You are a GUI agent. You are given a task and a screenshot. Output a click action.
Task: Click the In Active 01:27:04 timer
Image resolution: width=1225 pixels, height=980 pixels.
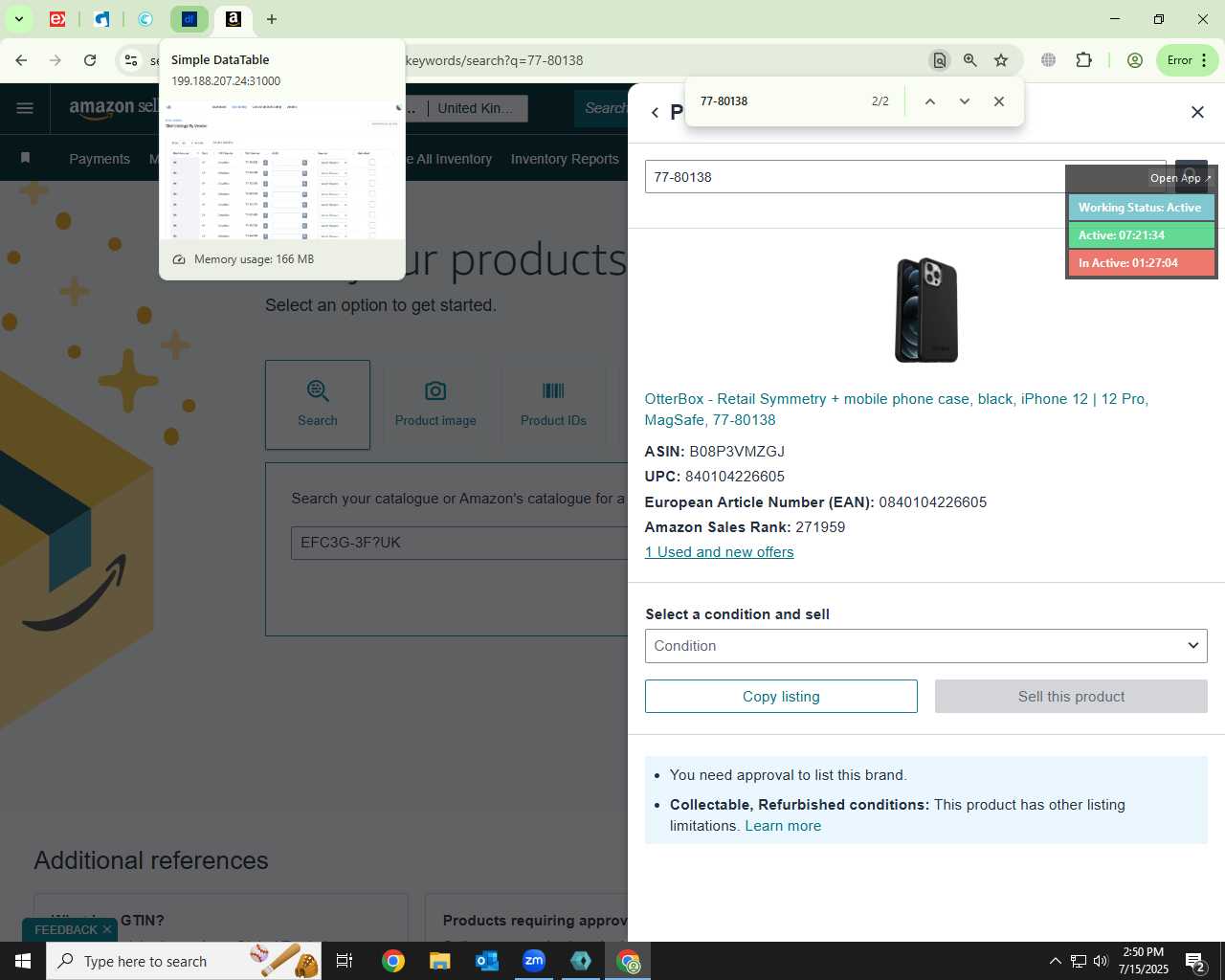pos(1141,263)
